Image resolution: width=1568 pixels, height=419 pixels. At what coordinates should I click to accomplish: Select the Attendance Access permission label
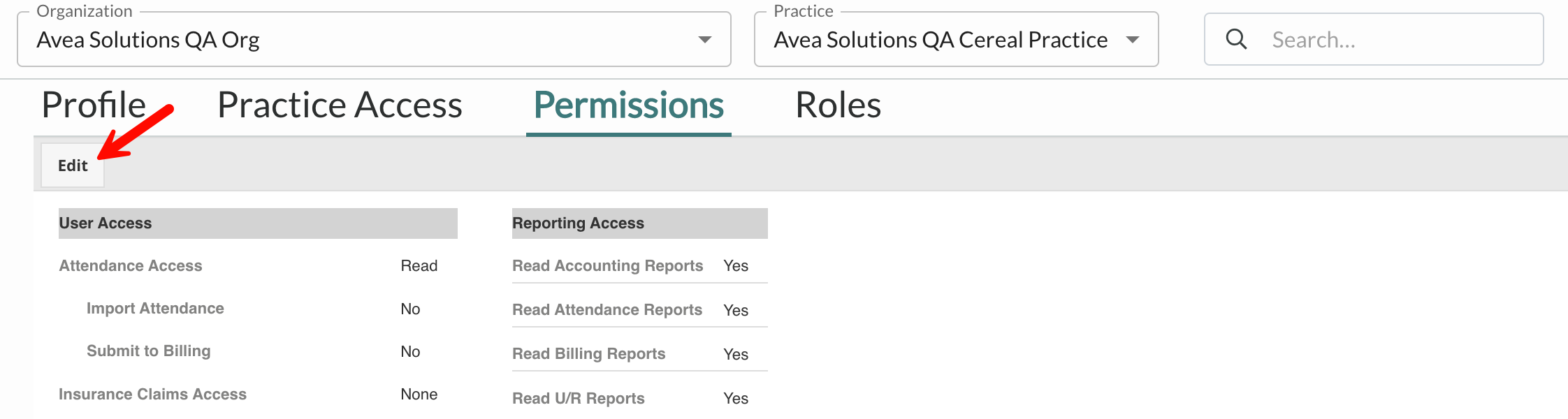[131, 266]
